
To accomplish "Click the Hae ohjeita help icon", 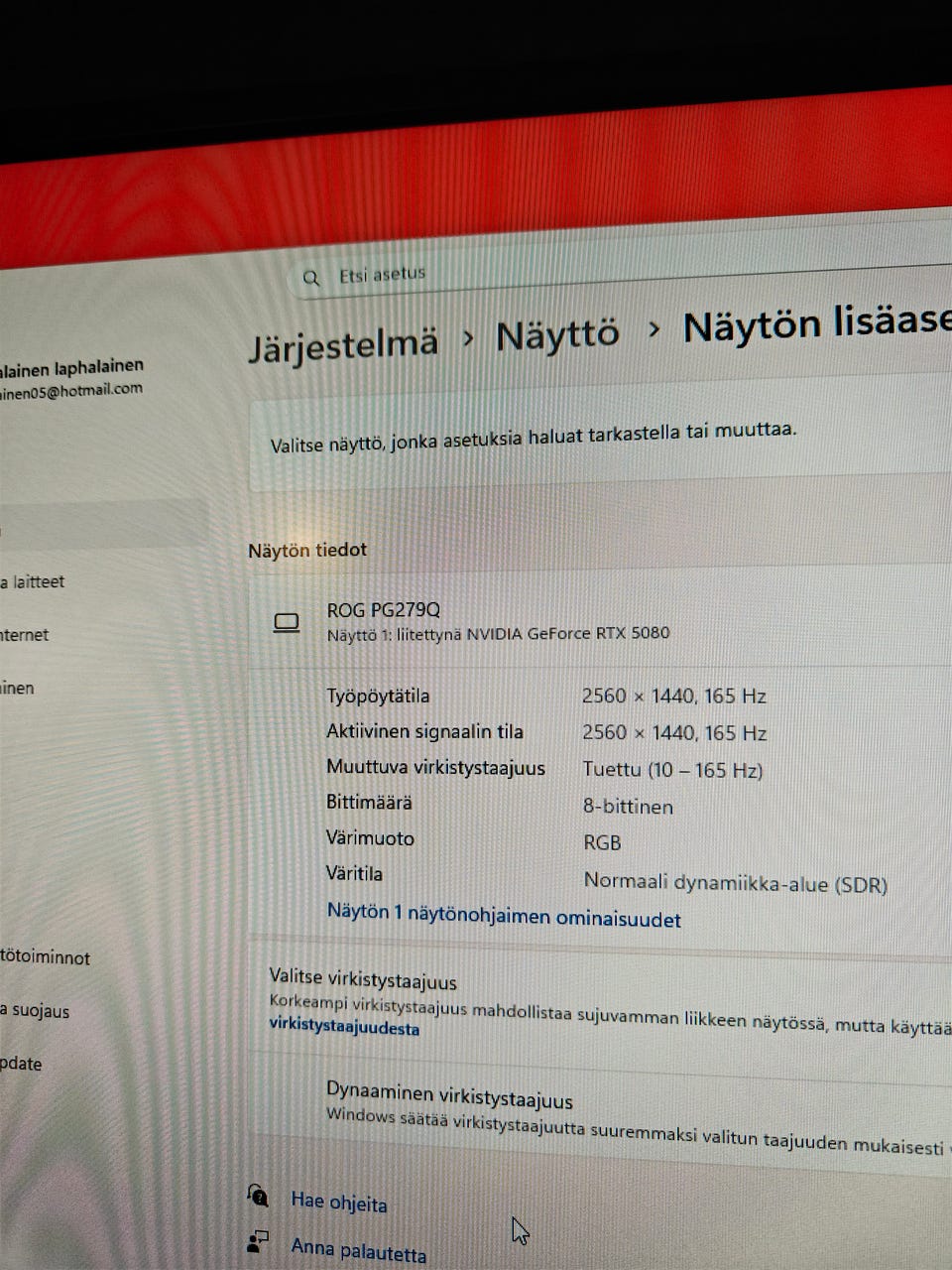I will [258, 1195].
